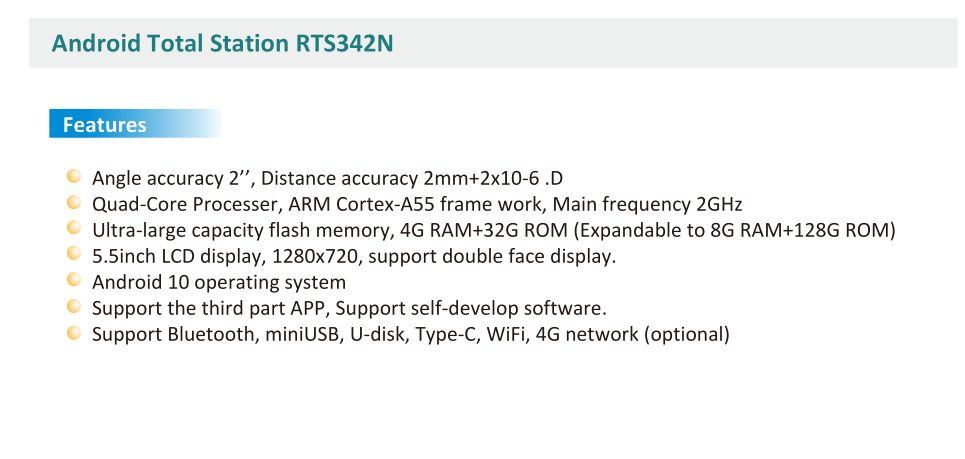965x459 pixels.
Task: Click '(Expandable to 8G RAM+128G ROM)' text
Action: tap(734, 231)
